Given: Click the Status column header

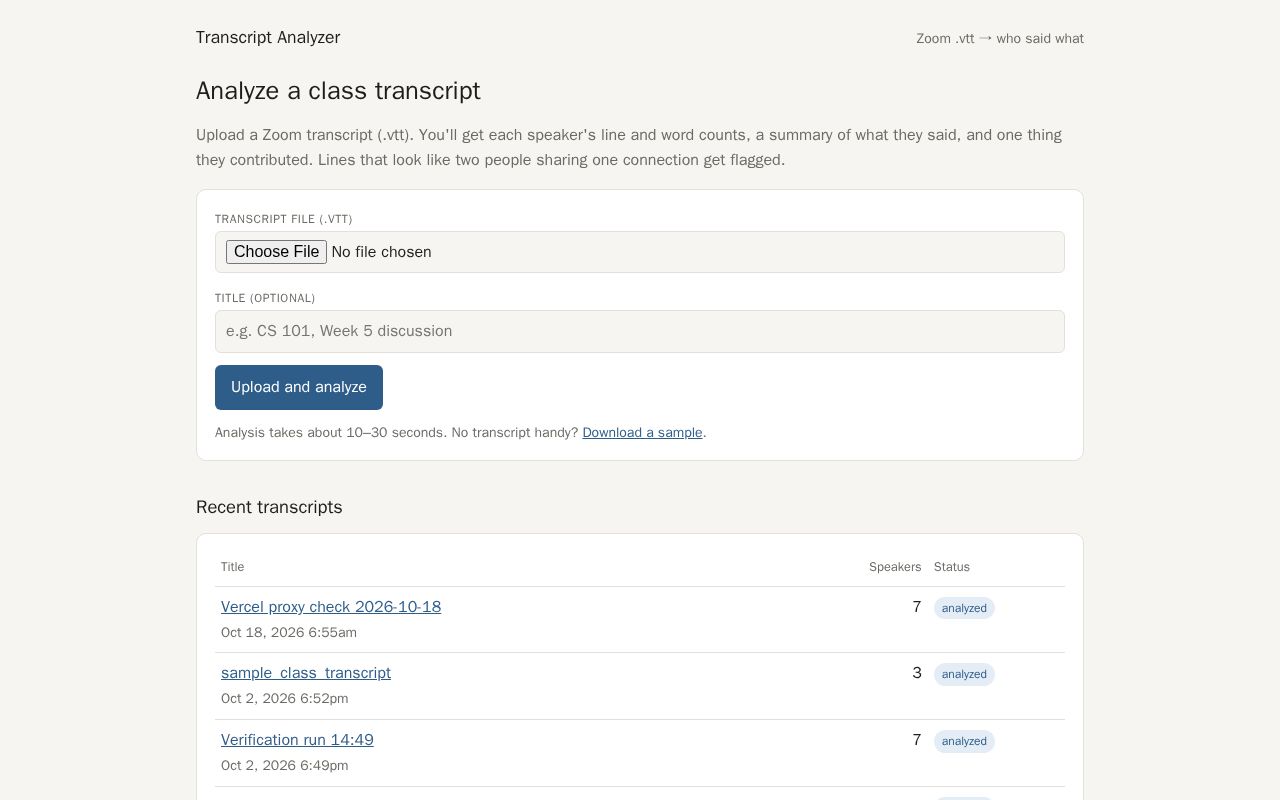Looking at the screenshot, I should [952, 567].
